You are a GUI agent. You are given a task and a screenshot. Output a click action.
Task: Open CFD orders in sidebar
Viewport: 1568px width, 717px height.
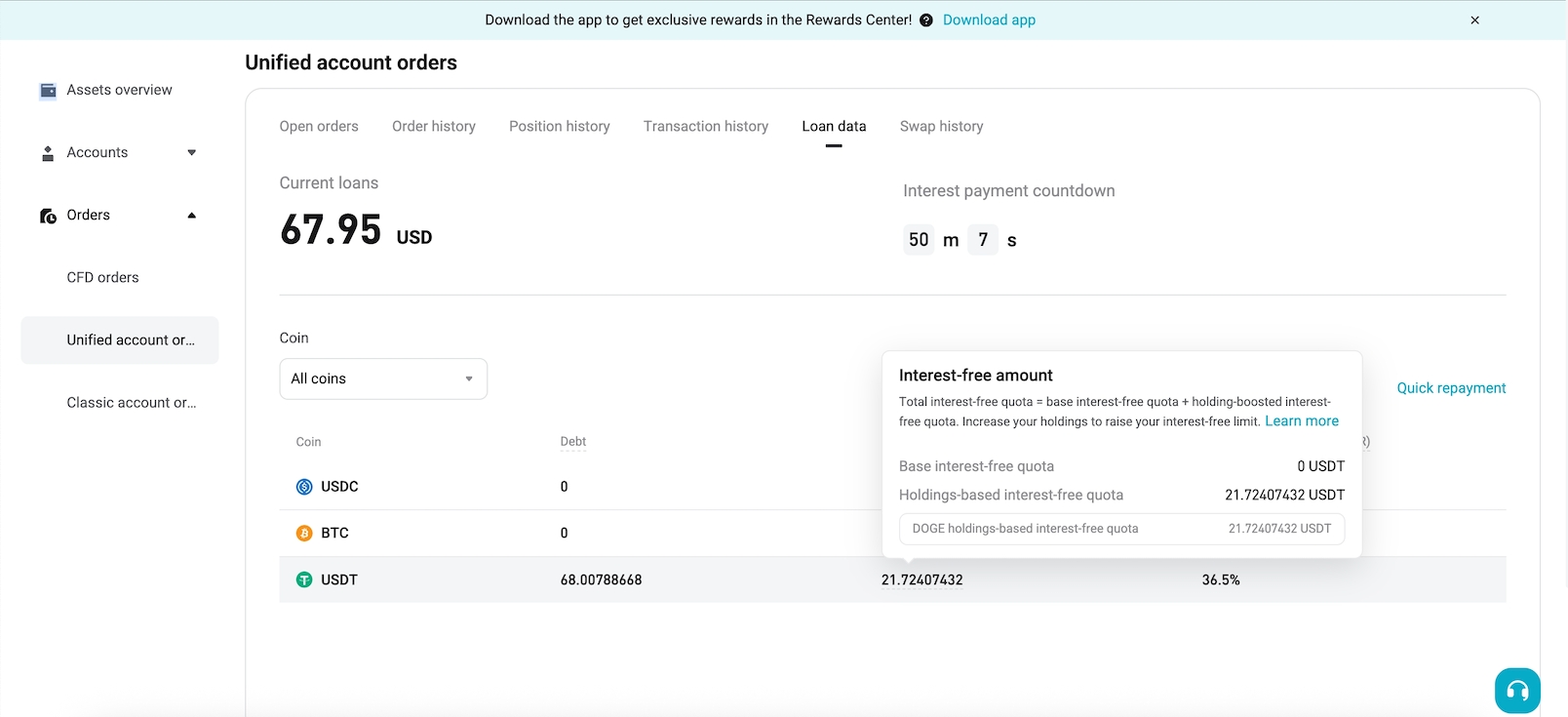(x=102, y=278)
